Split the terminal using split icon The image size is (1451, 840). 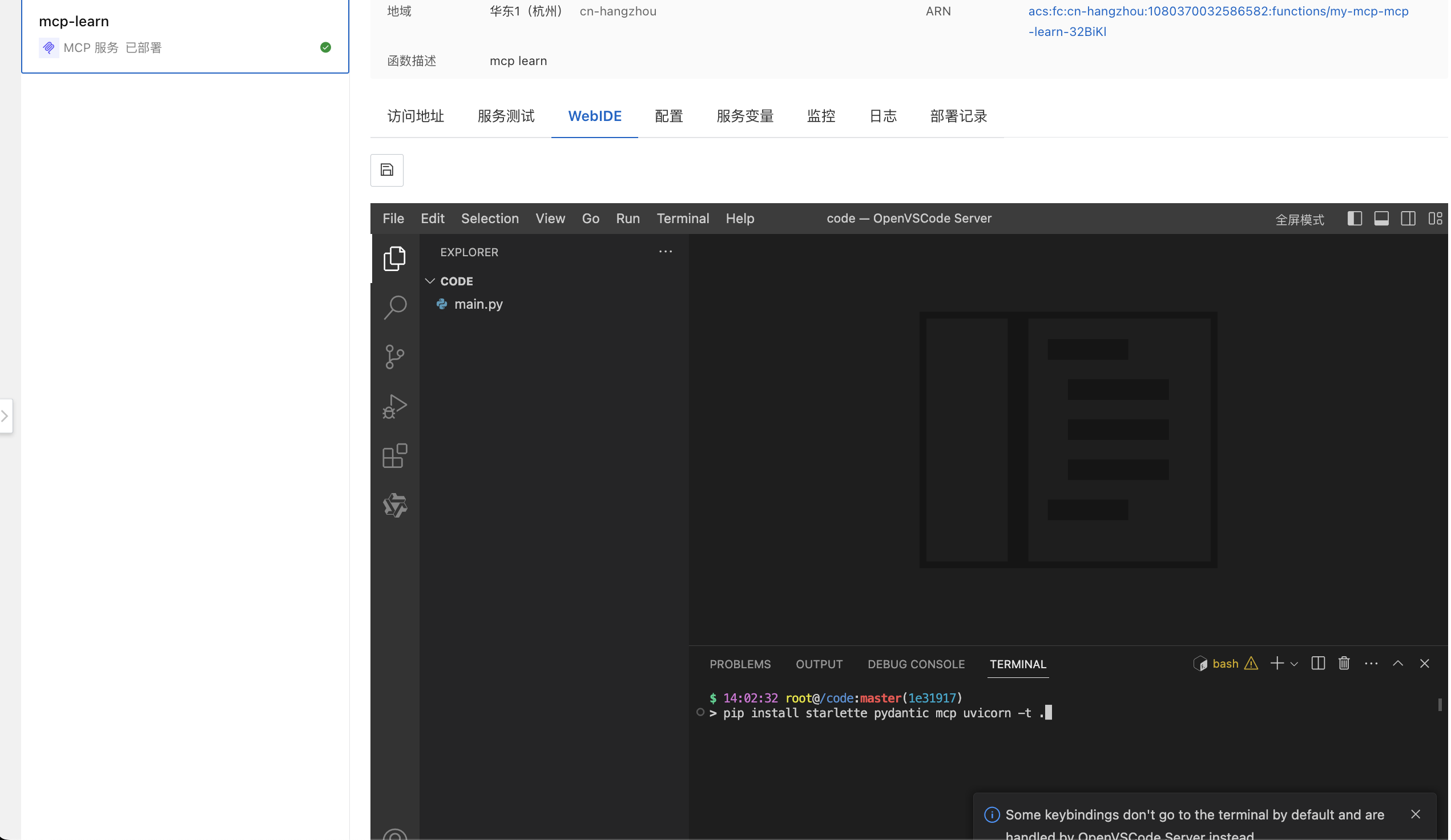coord(1317,663)
